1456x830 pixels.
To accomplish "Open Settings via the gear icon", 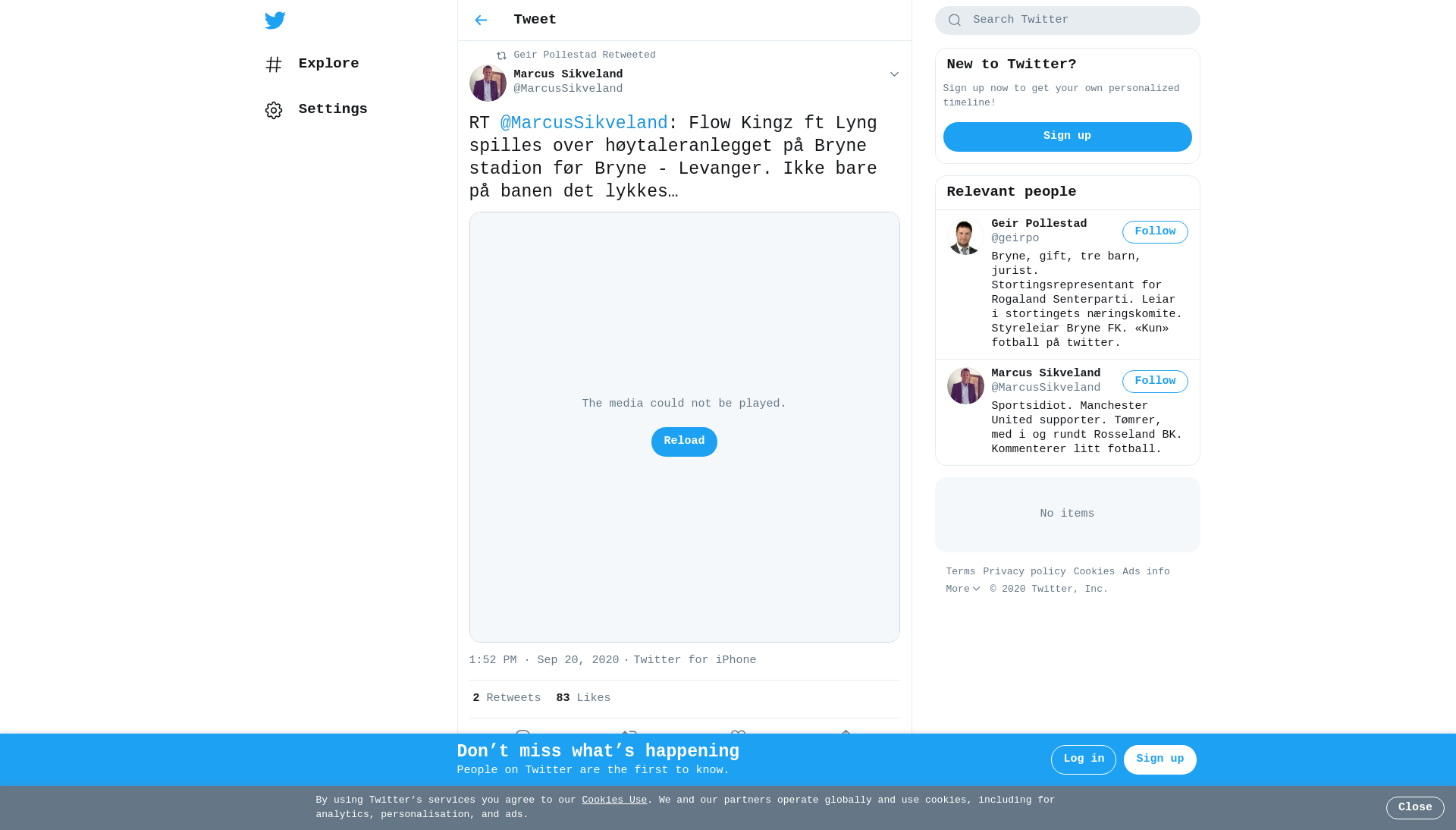I will 274,110.
